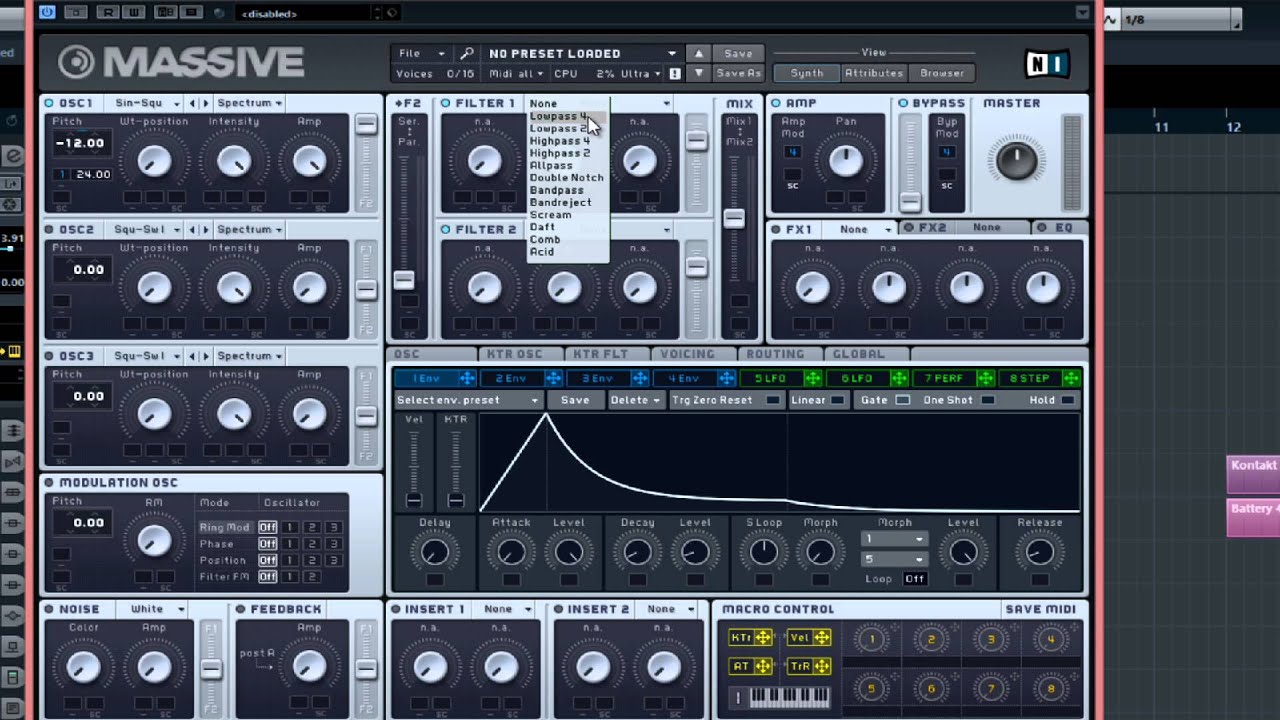Open the File menu dropdown

point(421,53)
